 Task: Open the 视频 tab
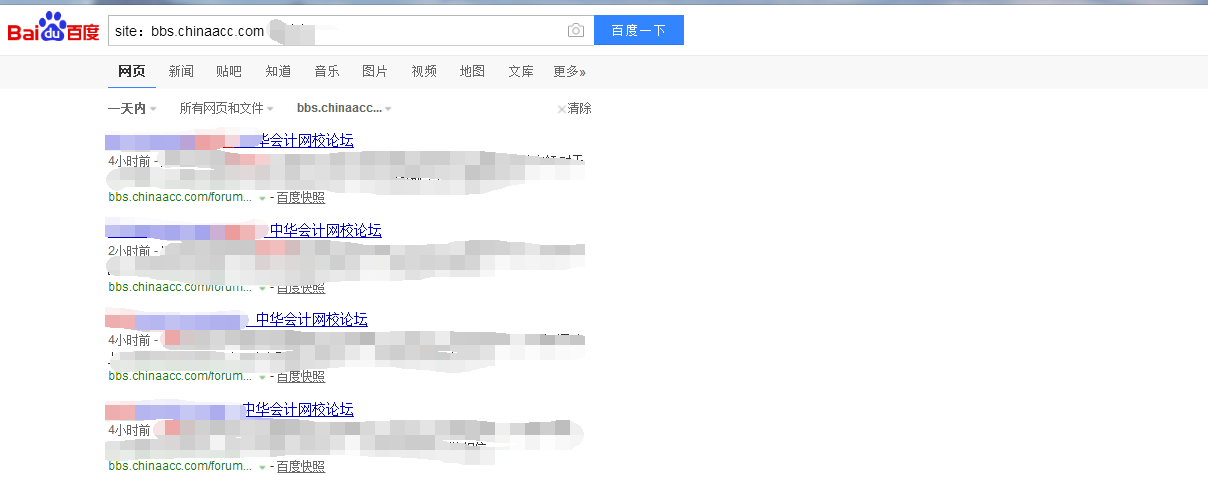(x=424, y=71)
